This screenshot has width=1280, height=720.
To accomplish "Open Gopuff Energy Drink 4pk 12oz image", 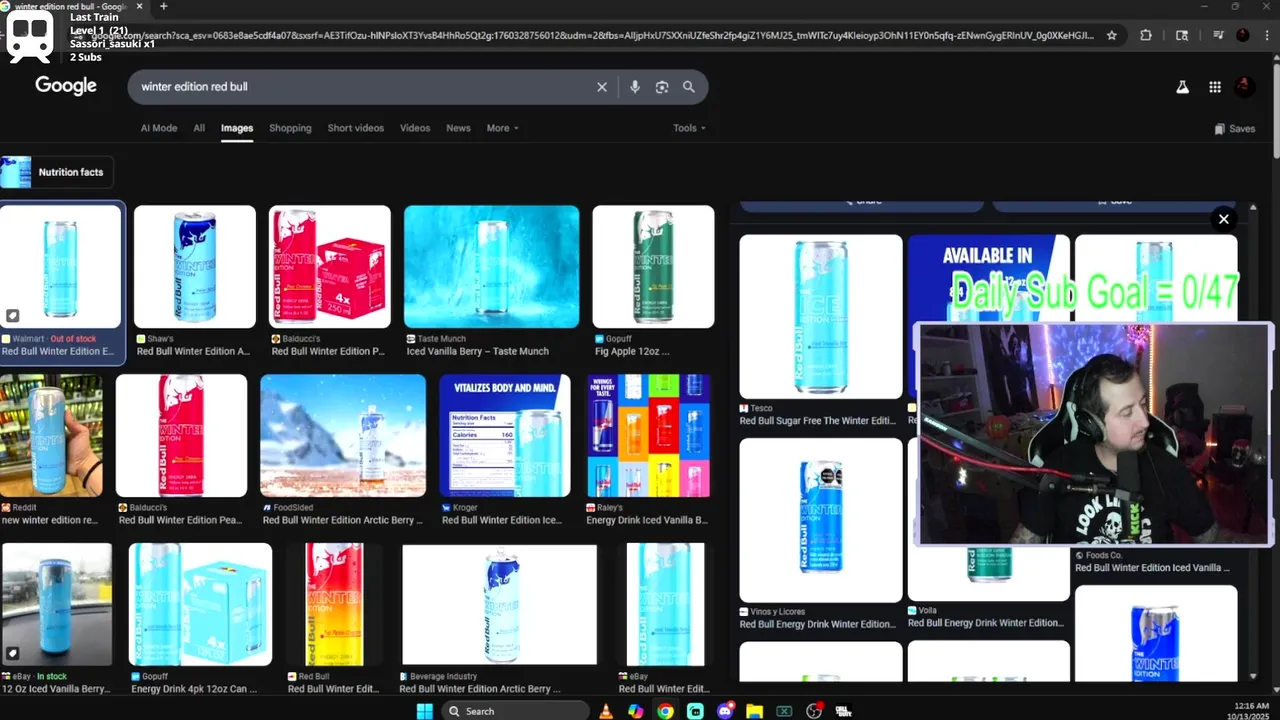I will [x=200, y=605].
